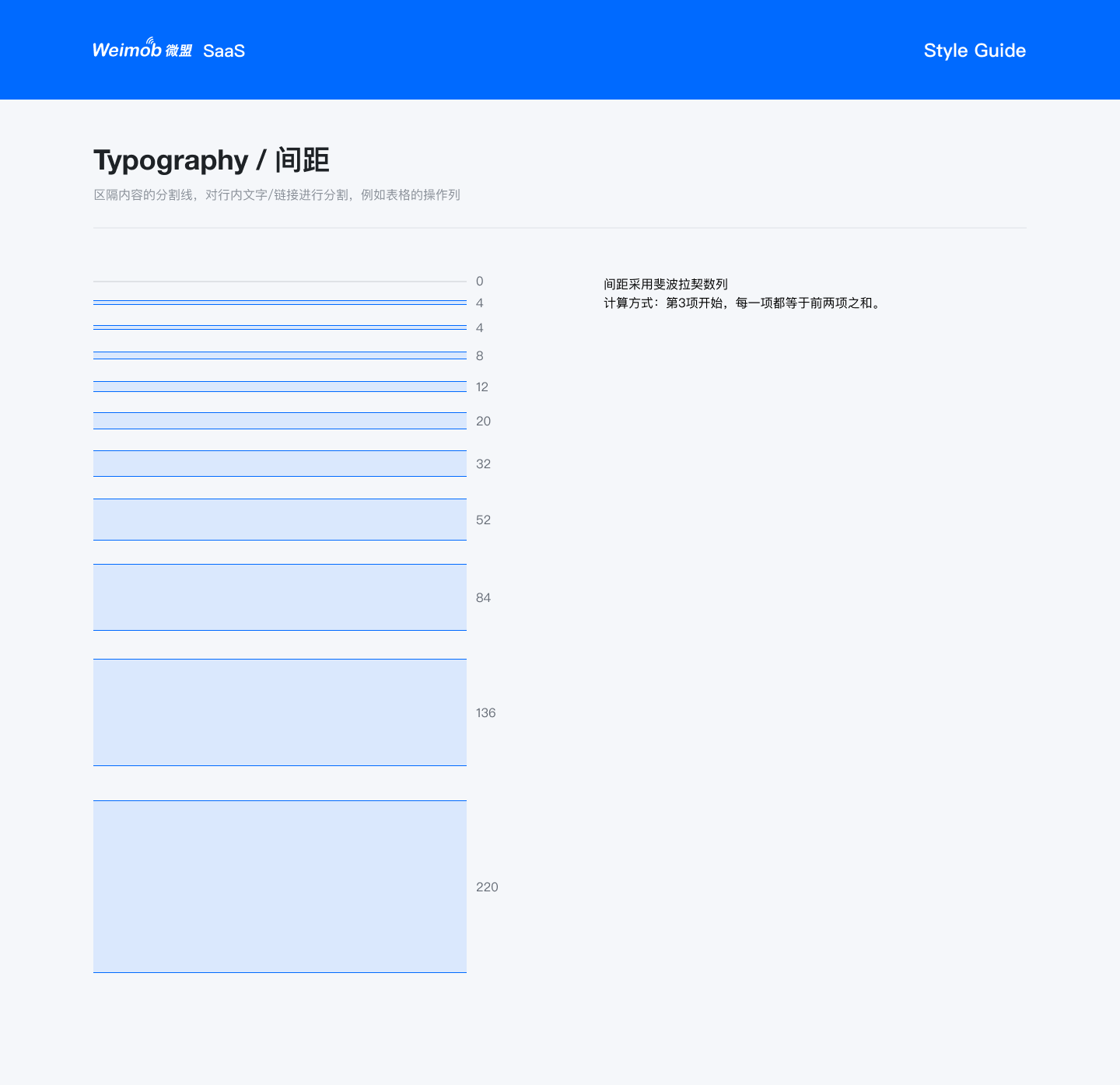
Task: Click the spacing label 136
Action: pos(486,713)
